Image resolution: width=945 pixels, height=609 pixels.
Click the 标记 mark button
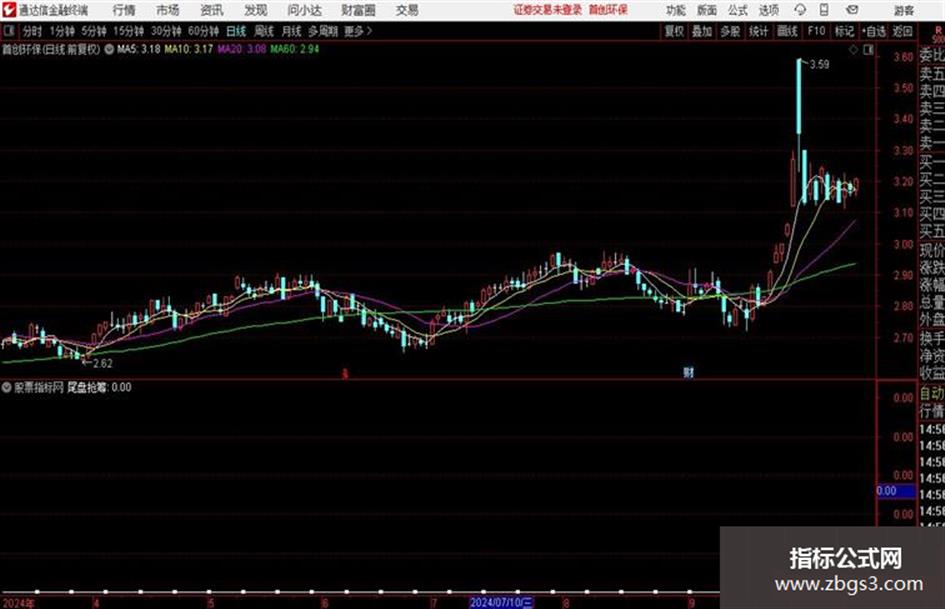[x=844, y=31]
